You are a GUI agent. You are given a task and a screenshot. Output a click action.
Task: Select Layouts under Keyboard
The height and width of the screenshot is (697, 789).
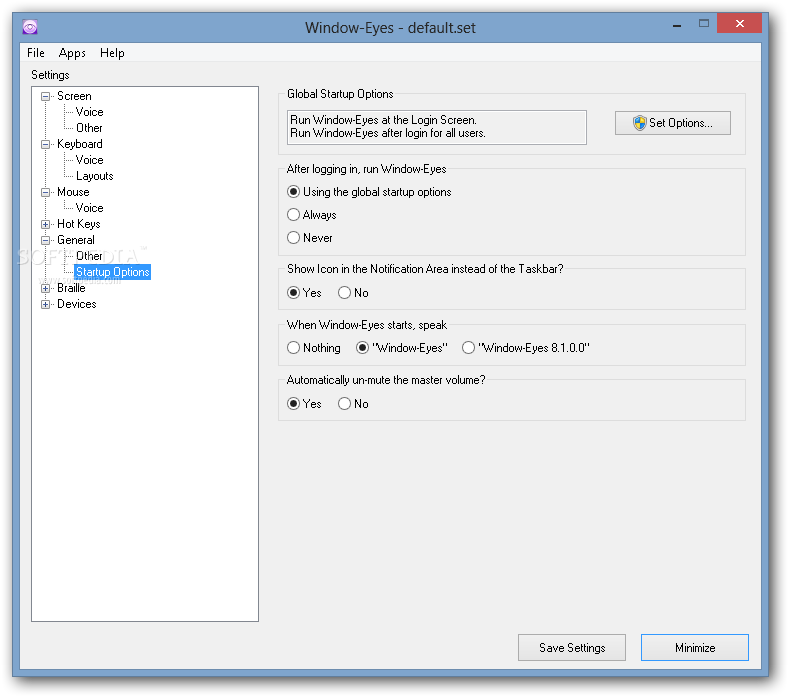point(95,176)
